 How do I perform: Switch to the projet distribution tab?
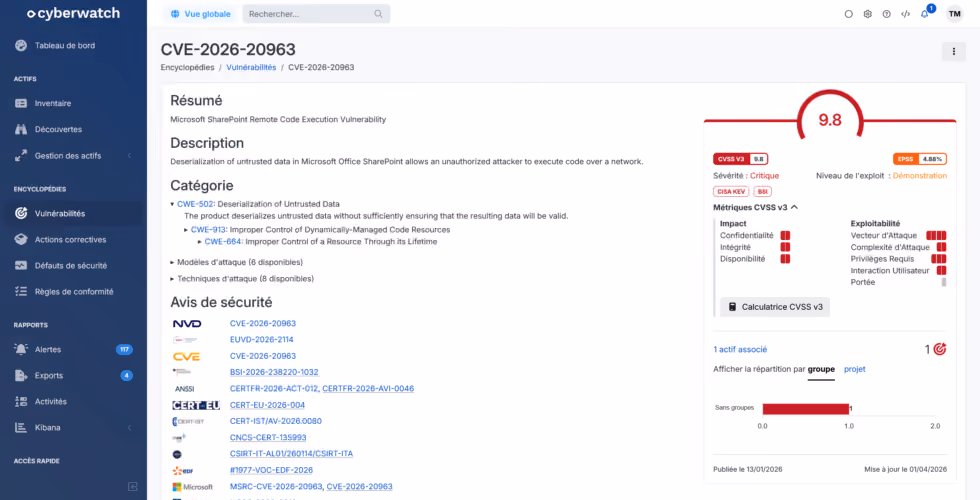[x=854, y=369]
